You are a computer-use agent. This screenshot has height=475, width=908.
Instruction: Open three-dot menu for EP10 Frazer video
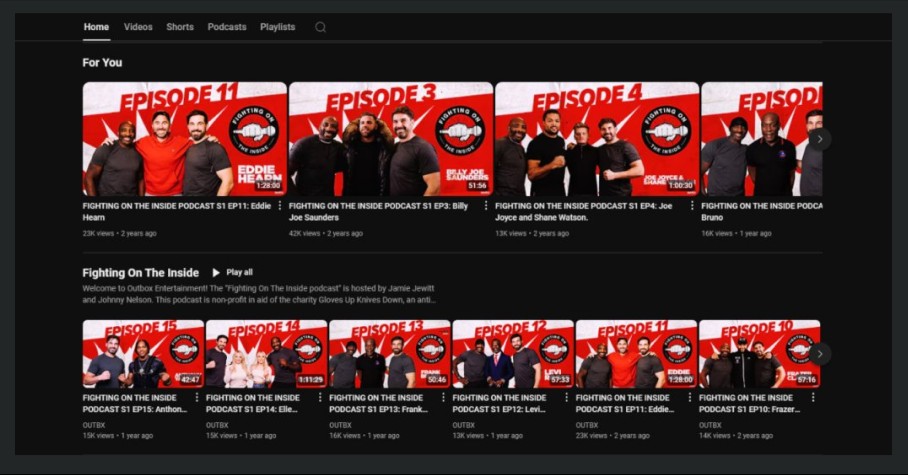pos(813,397)
